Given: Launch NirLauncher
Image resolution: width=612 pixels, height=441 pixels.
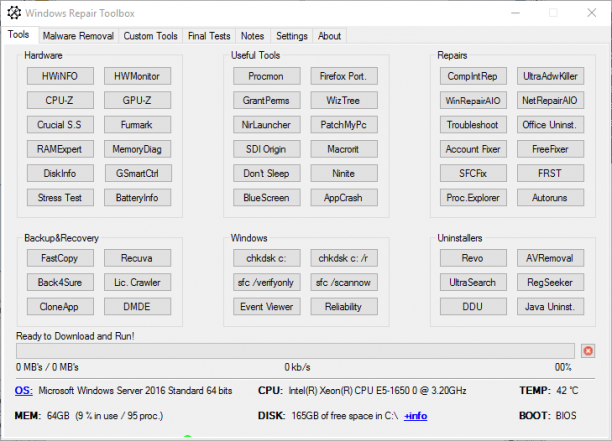Looking at the screenshot, I should tap(267, 125).
